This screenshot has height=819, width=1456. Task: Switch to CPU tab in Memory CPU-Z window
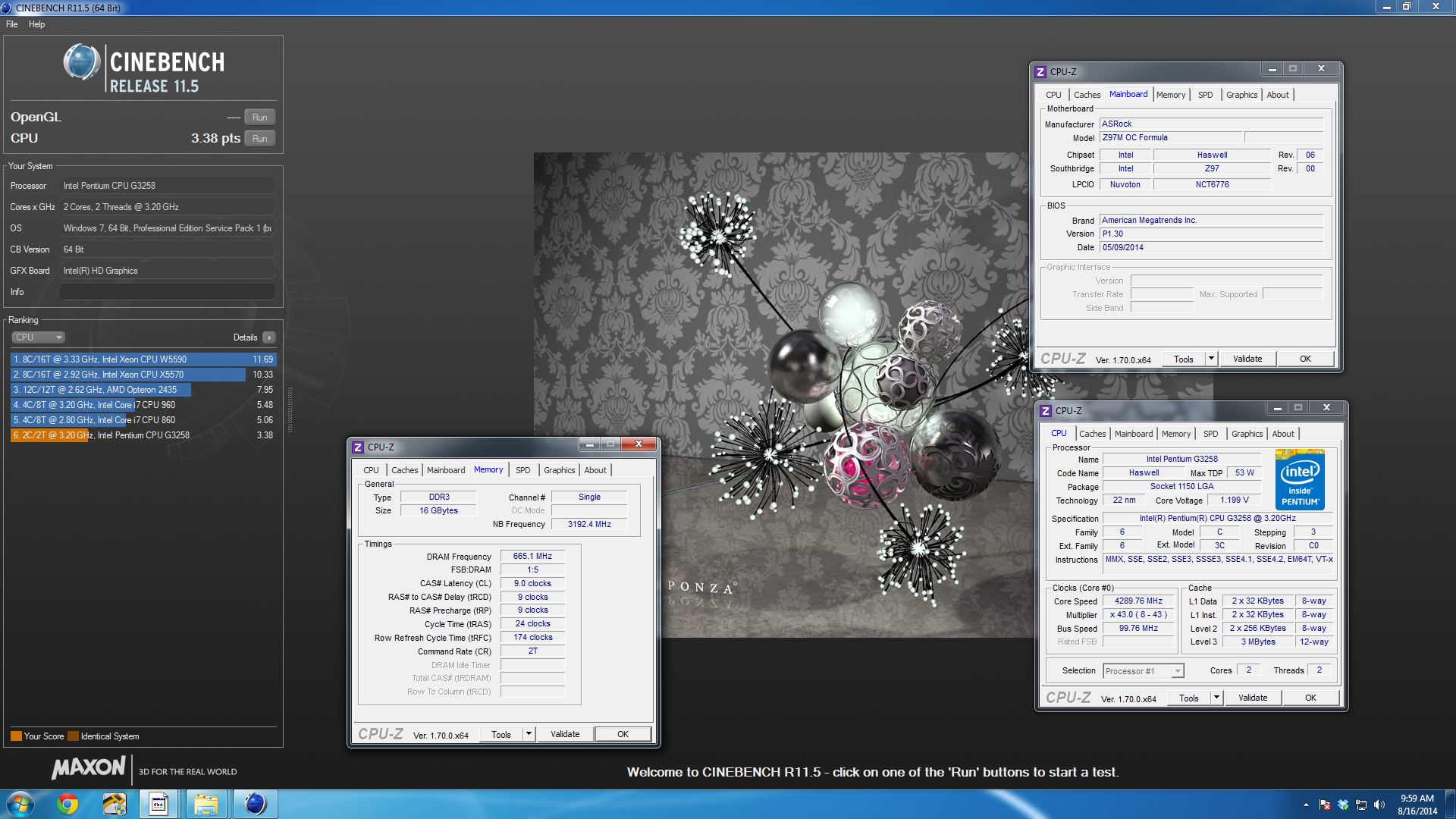[x=371, y=470]
